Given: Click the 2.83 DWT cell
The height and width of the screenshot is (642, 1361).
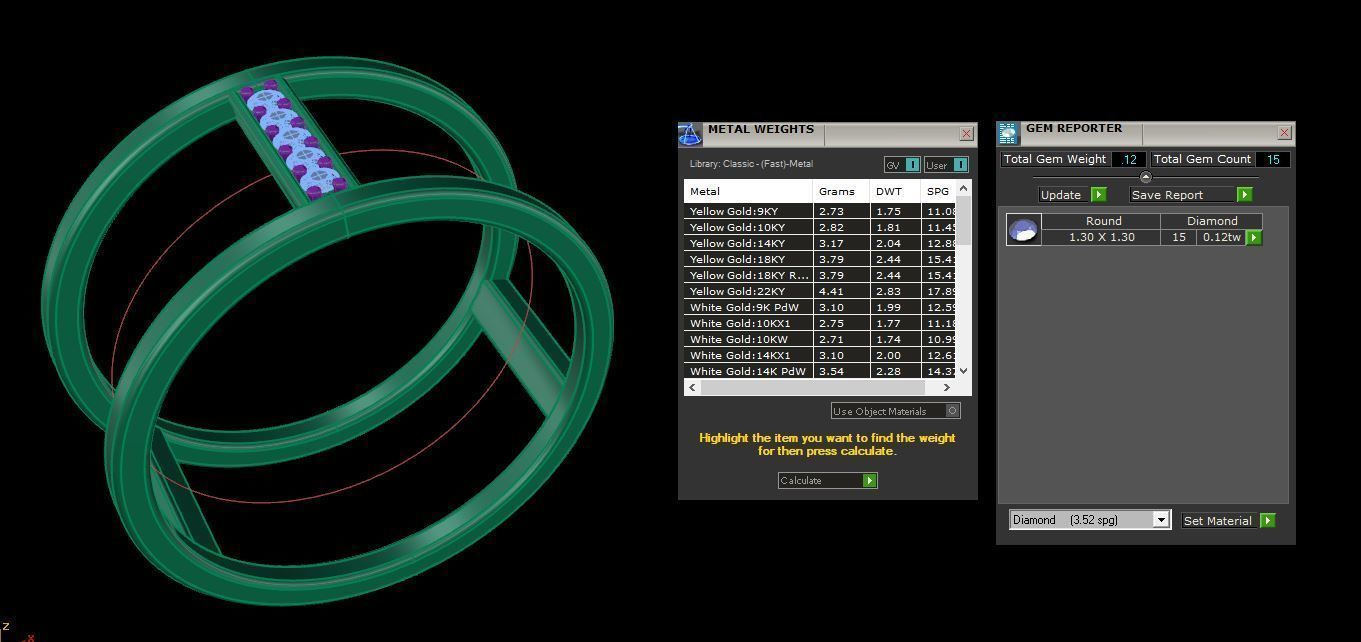Looking at the screenshot, I should coord(895,291).
